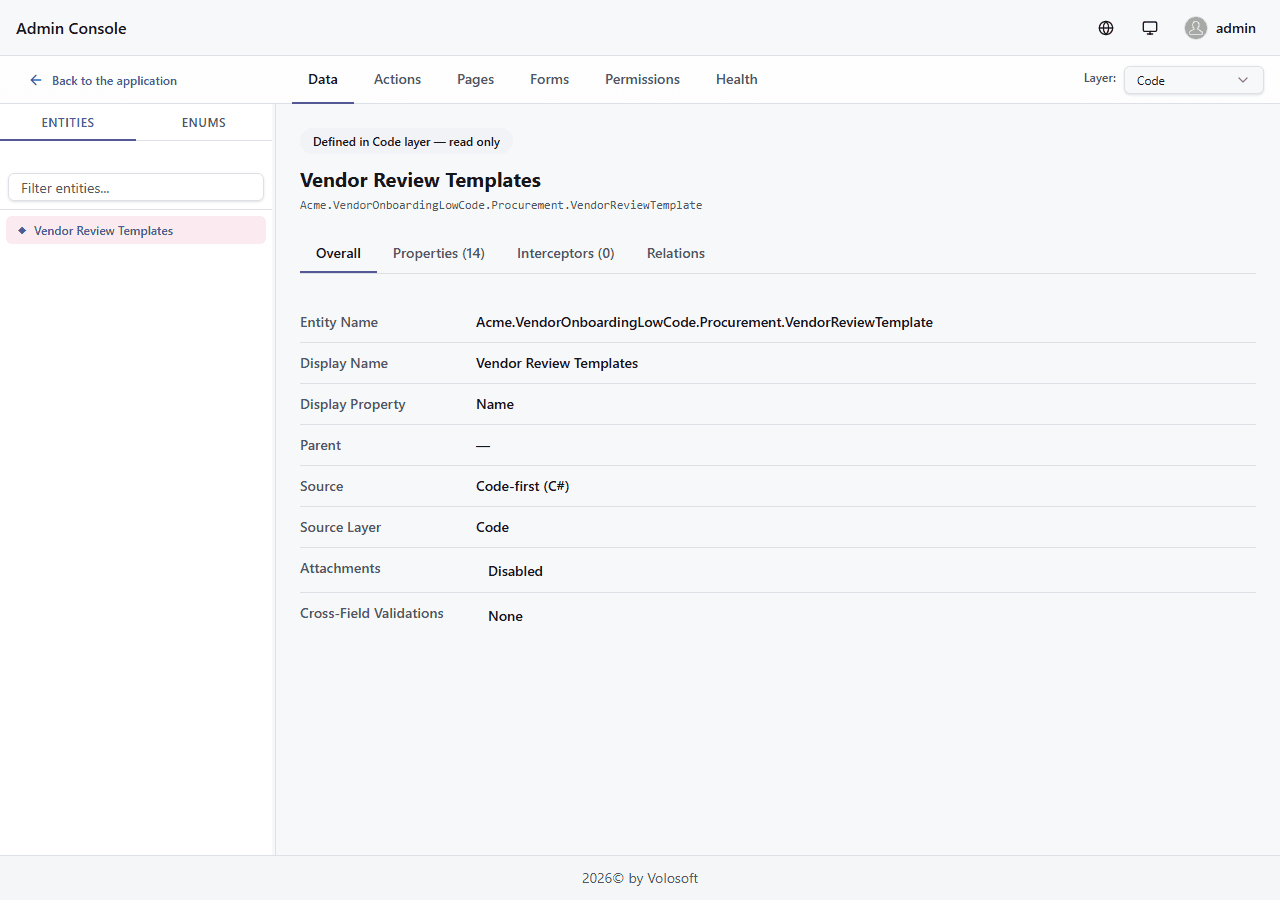Click the monitor theme icon
1280x900 pixels.
[1150, 28]
